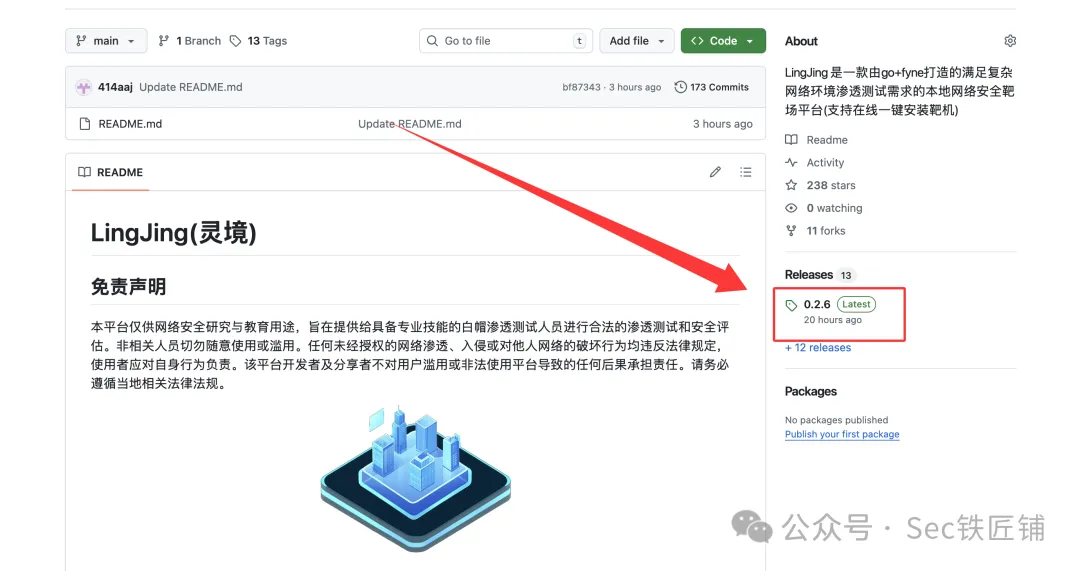Click the 3 hours ago timestamp in README.md row
Image resolution: width=1080 pixels, height=571 pixels.
coord(723,124)
